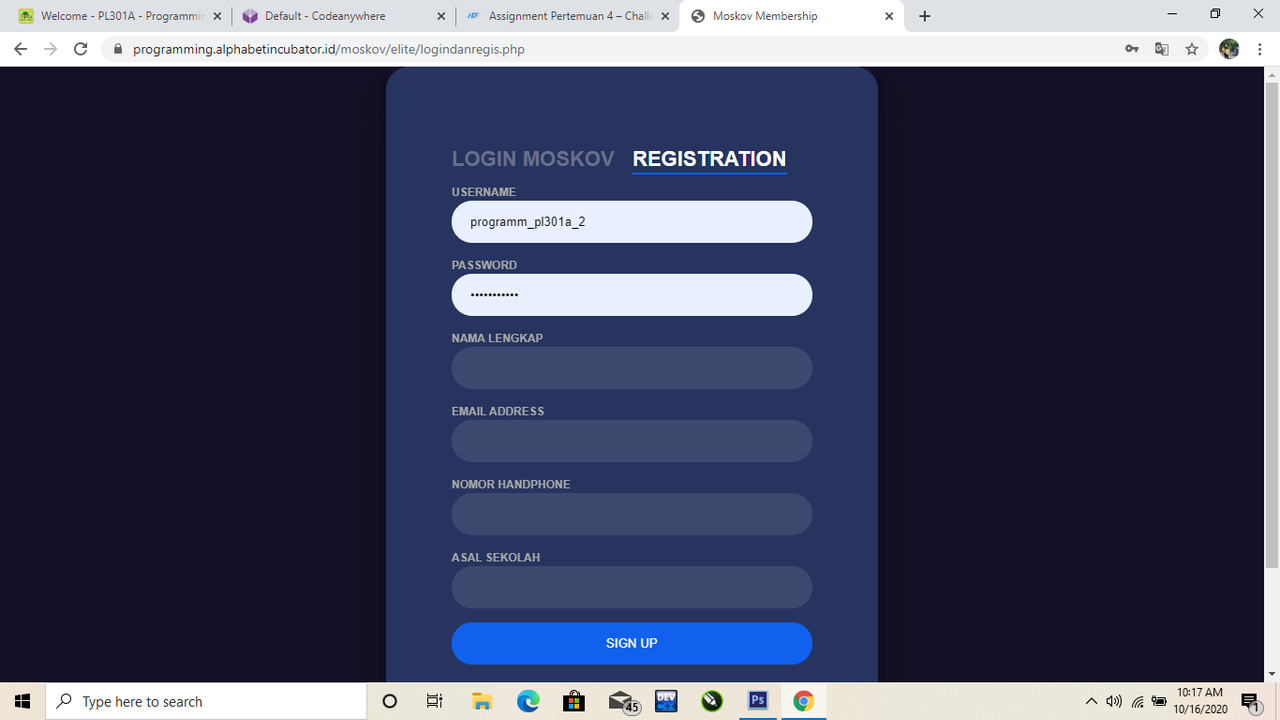This screenshot has height=720, width=1280.
Task: Open a new browser tab
Action: [925, 16]
